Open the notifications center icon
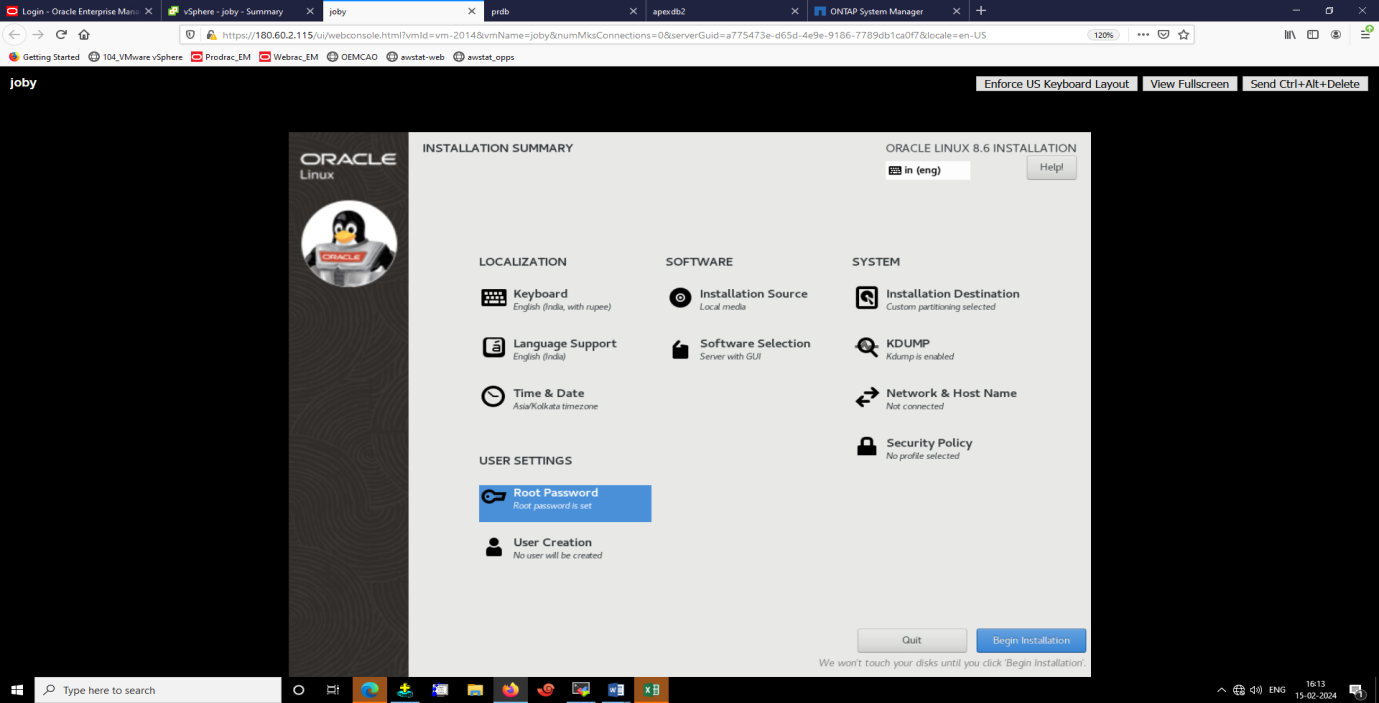Viewport: 1379px width, 703px height. 1357,690
